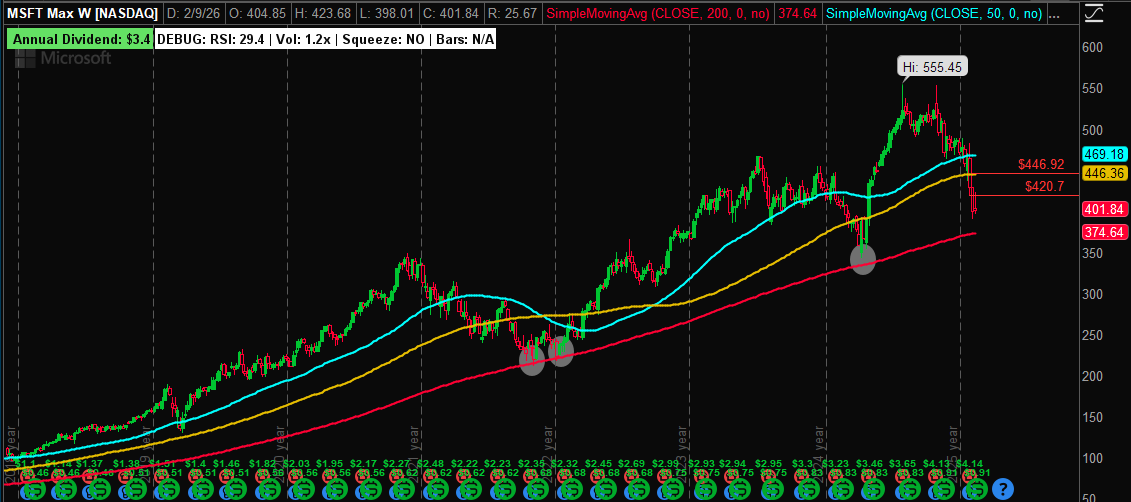Click the DEBUG RSI 29.4 status label

coord(326,40)
